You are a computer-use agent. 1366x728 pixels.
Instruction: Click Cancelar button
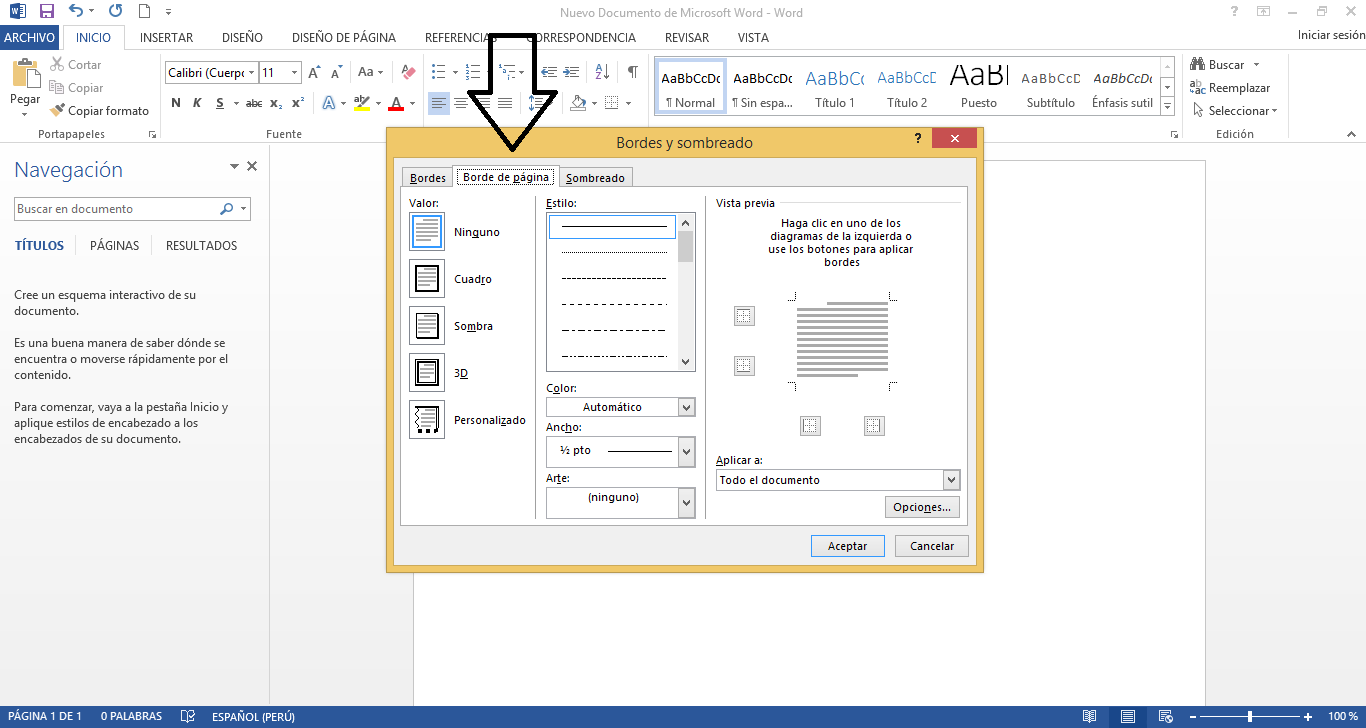pos(932,546)
